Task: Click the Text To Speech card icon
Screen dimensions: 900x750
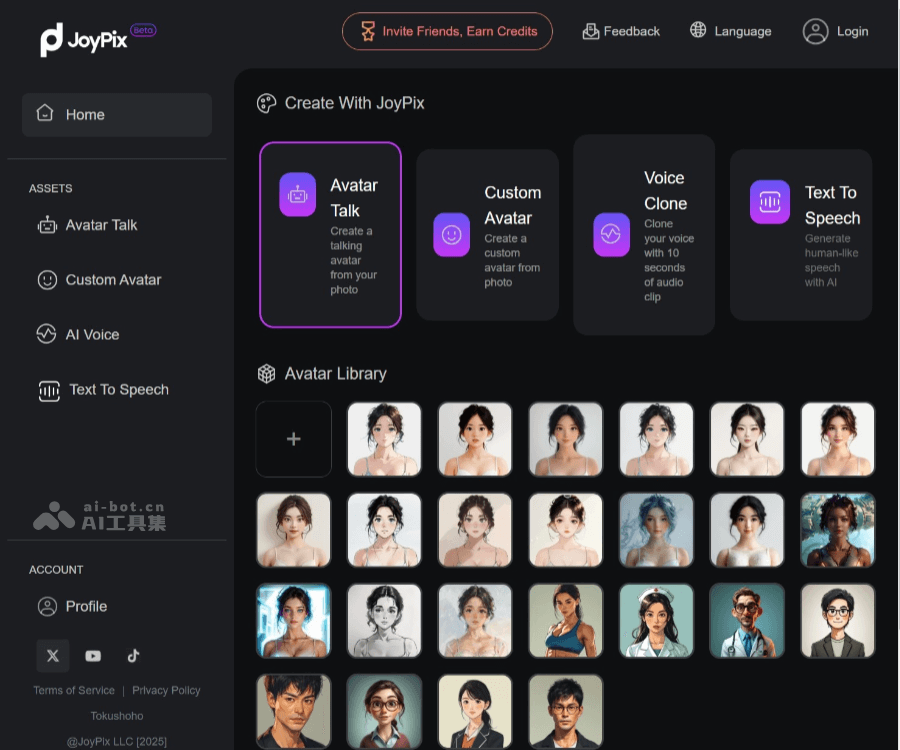Action: pyautogui.click(x=769, y=202)
